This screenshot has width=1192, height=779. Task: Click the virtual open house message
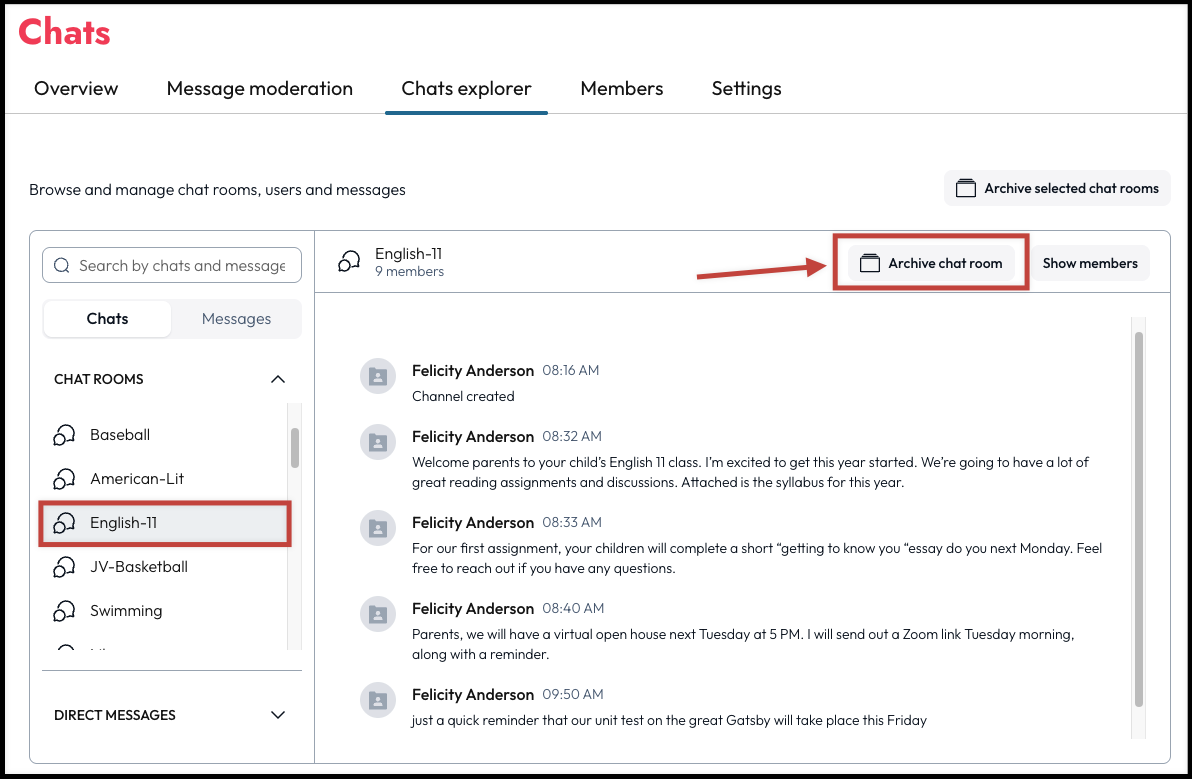pos(743,644)
